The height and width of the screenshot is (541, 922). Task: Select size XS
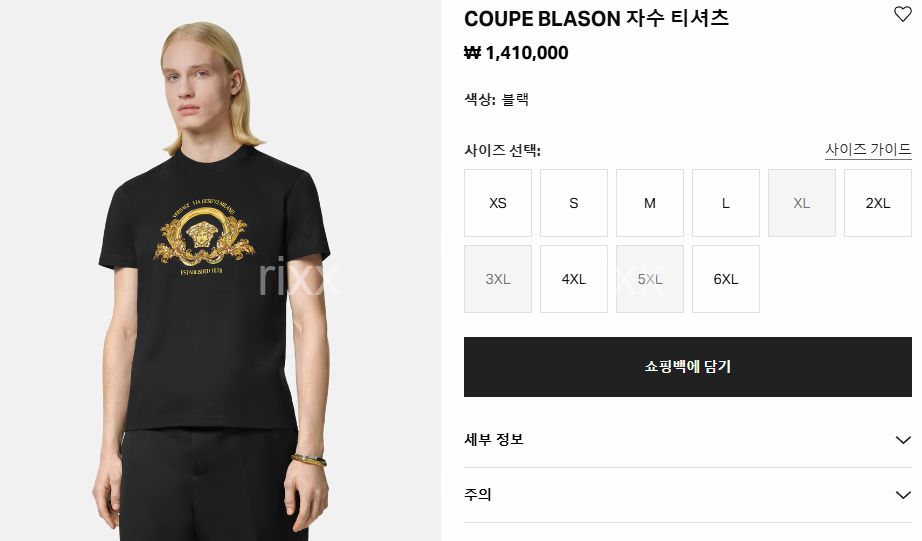point(497,203)
